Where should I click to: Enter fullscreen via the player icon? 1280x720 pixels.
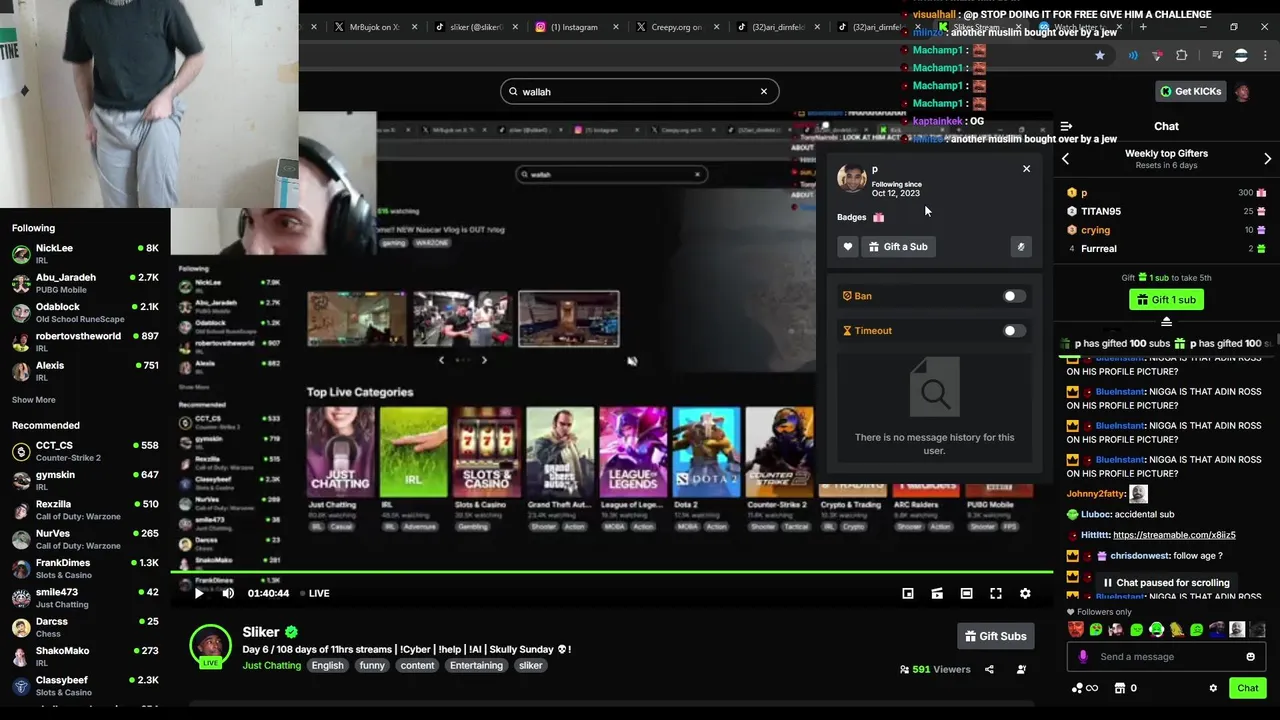tap(996, 593)
